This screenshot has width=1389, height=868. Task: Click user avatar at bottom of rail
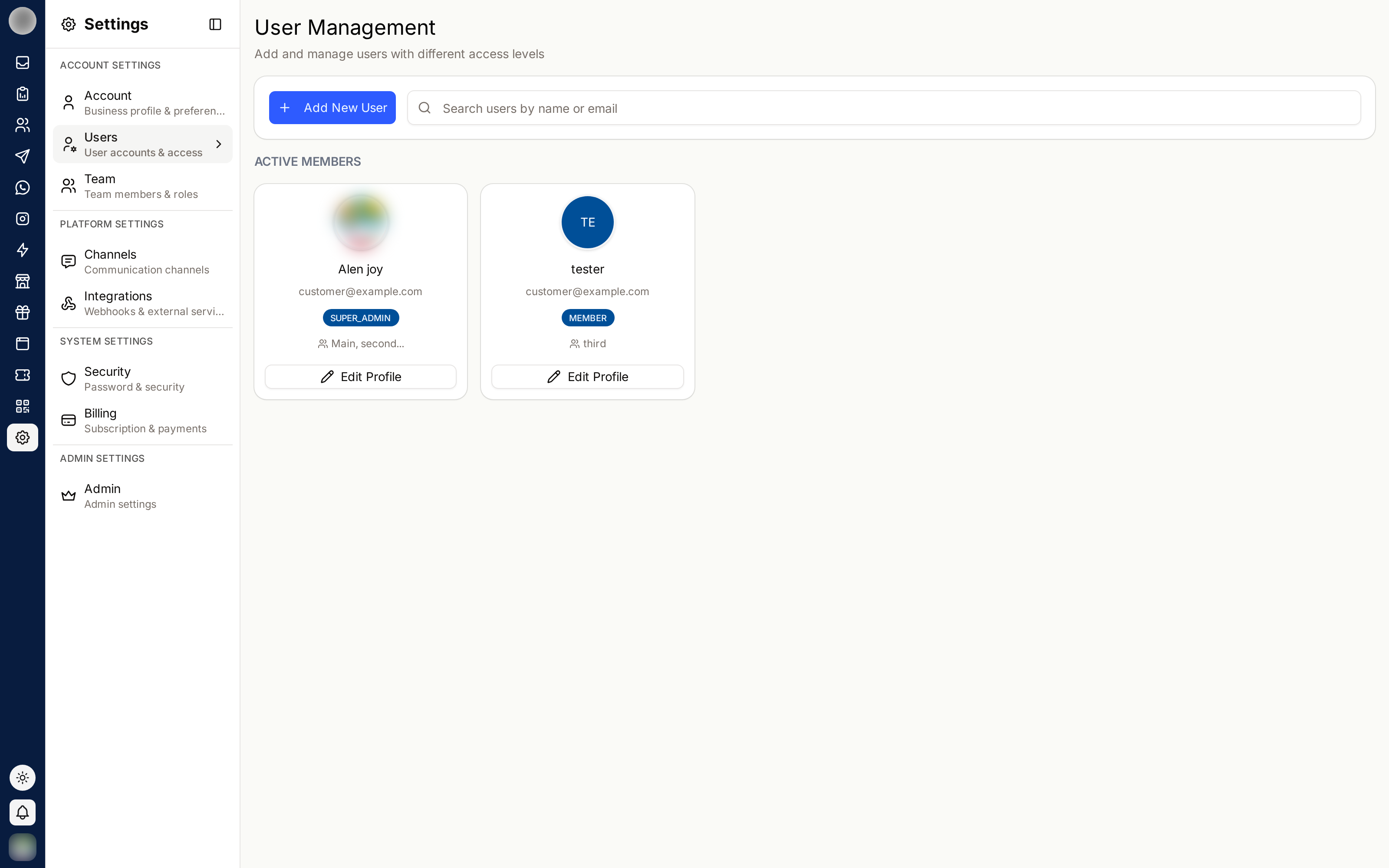[23, 847]
